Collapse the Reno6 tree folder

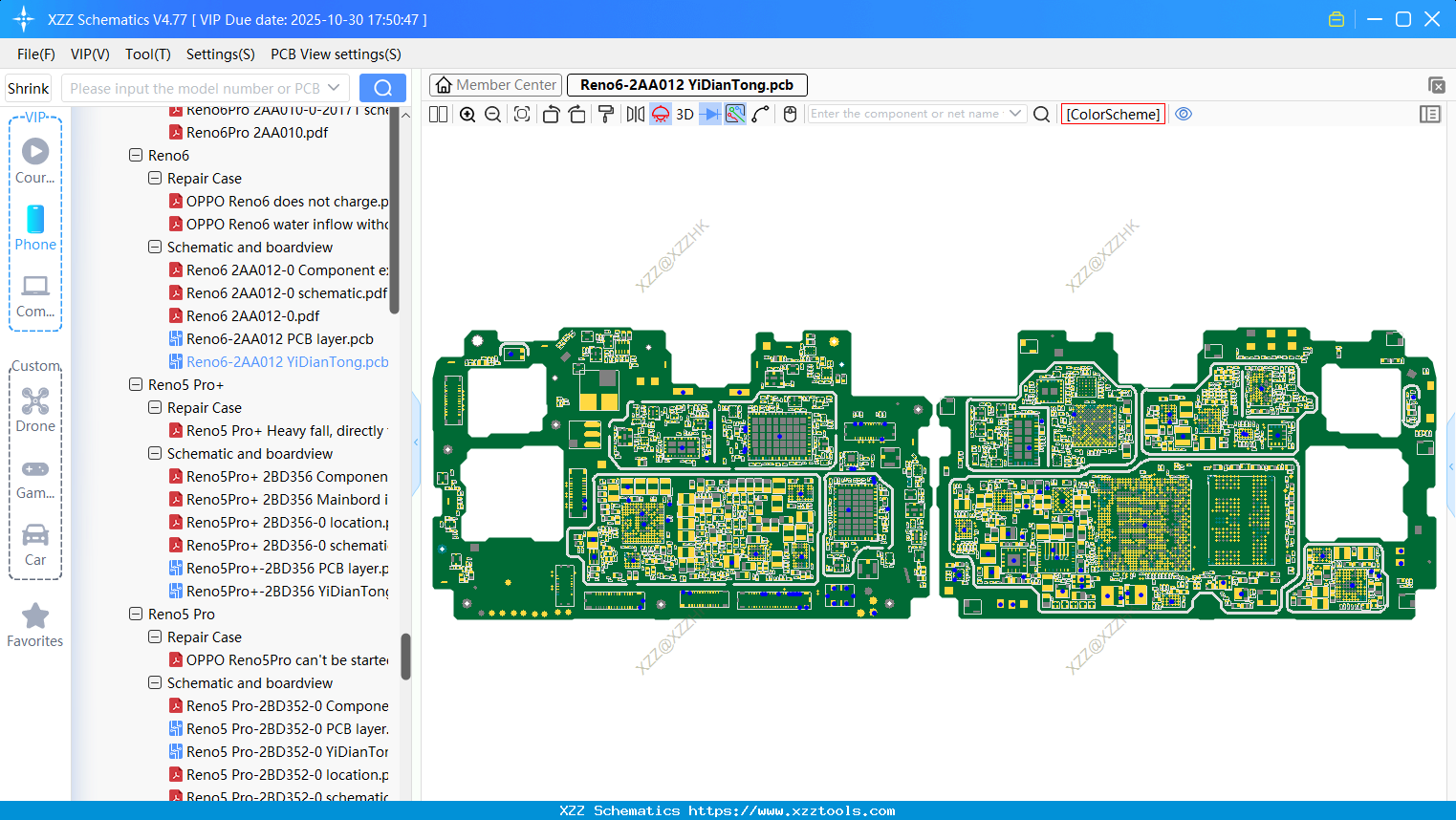click(136, 155)
